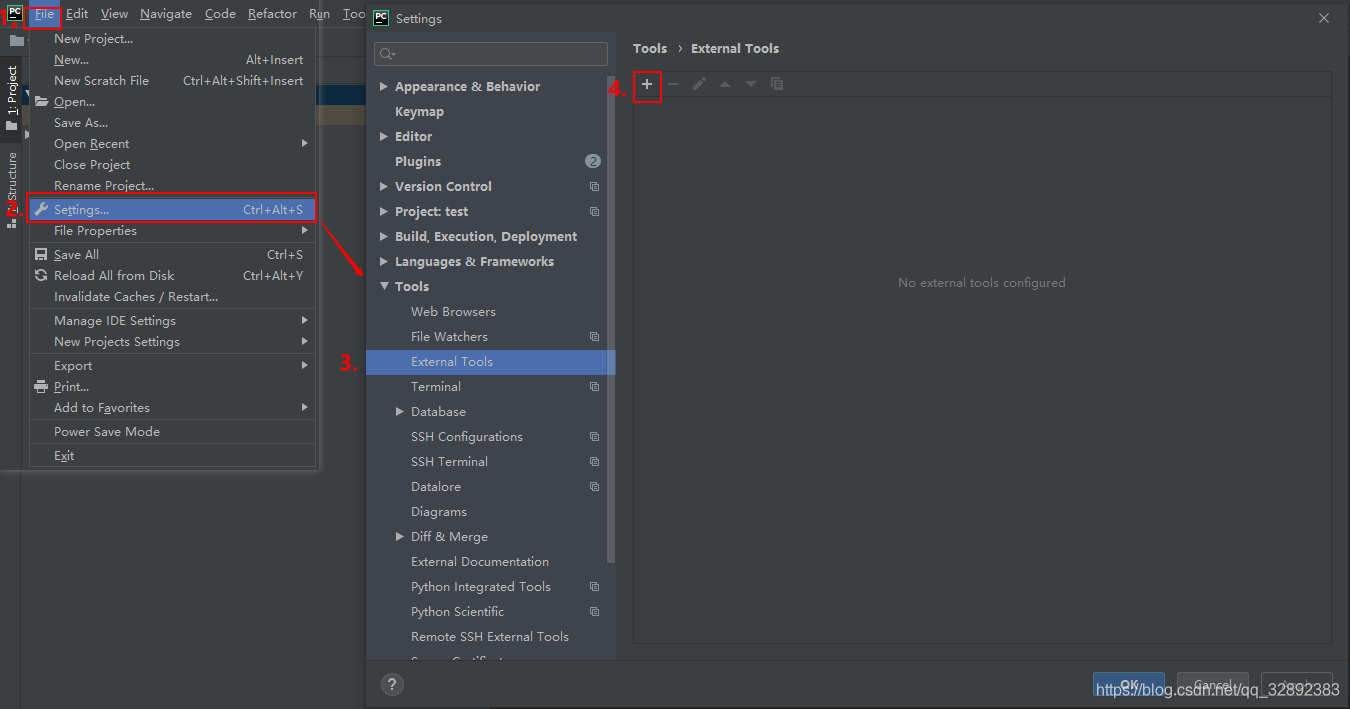Expand Build, Execution, Deployment section

click(383, 237)
